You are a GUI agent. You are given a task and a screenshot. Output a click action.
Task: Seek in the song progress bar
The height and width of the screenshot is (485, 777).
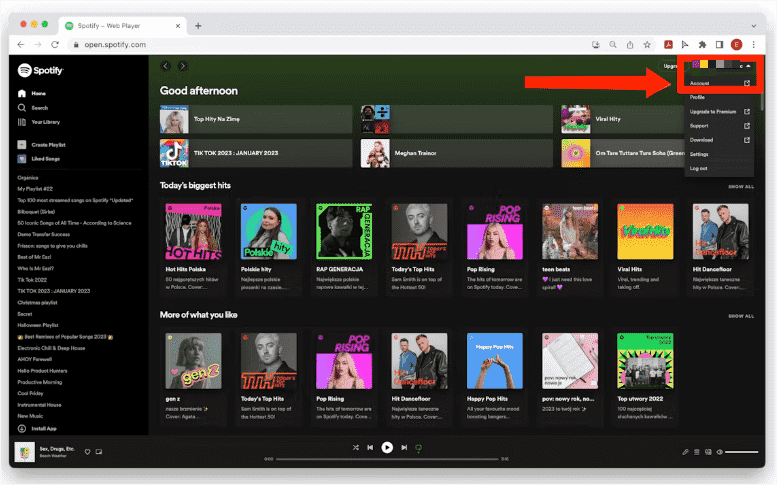[387, 459]
